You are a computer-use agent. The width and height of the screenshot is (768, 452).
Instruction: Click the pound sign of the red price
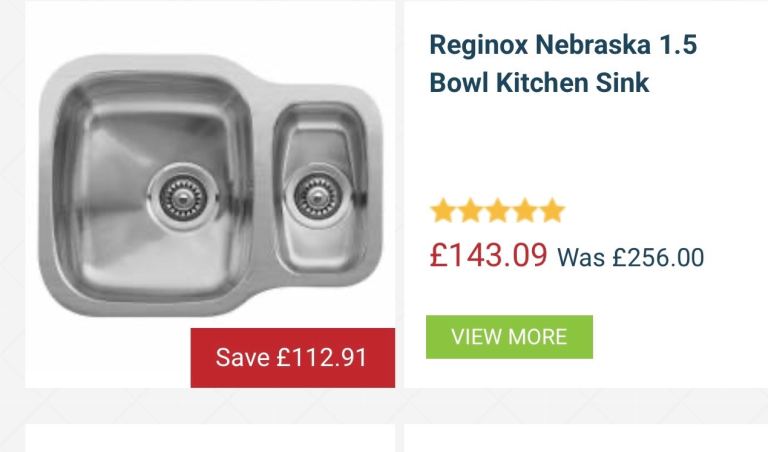point(439,257)
